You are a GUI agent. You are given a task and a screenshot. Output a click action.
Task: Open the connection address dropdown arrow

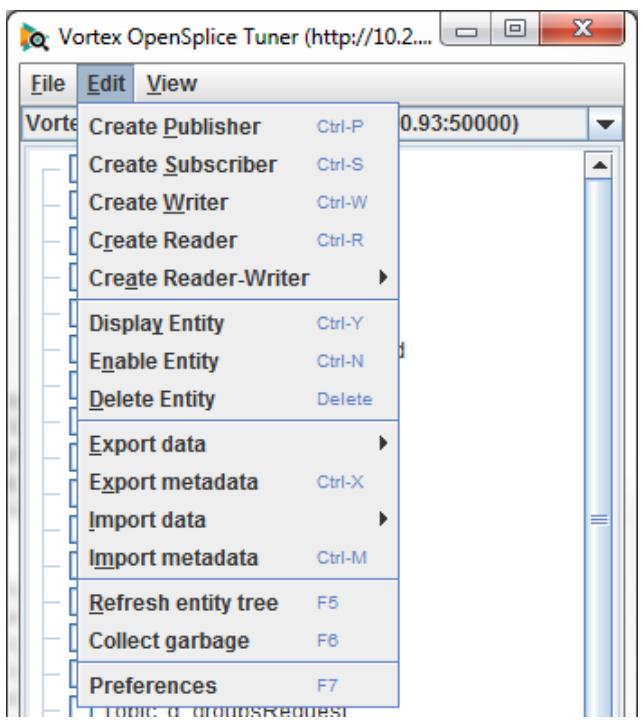pos(605,124)
